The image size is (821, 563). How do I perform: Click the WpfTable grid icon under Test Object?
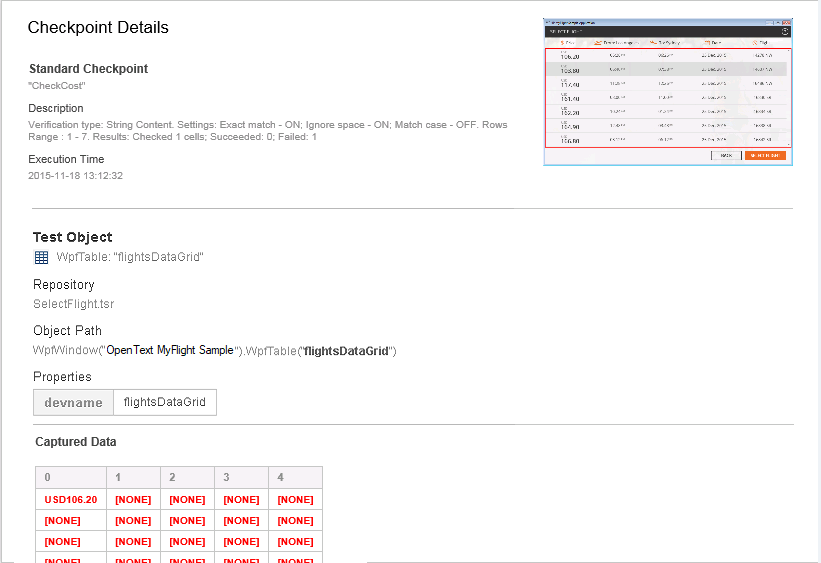click(x=41, y=258)
